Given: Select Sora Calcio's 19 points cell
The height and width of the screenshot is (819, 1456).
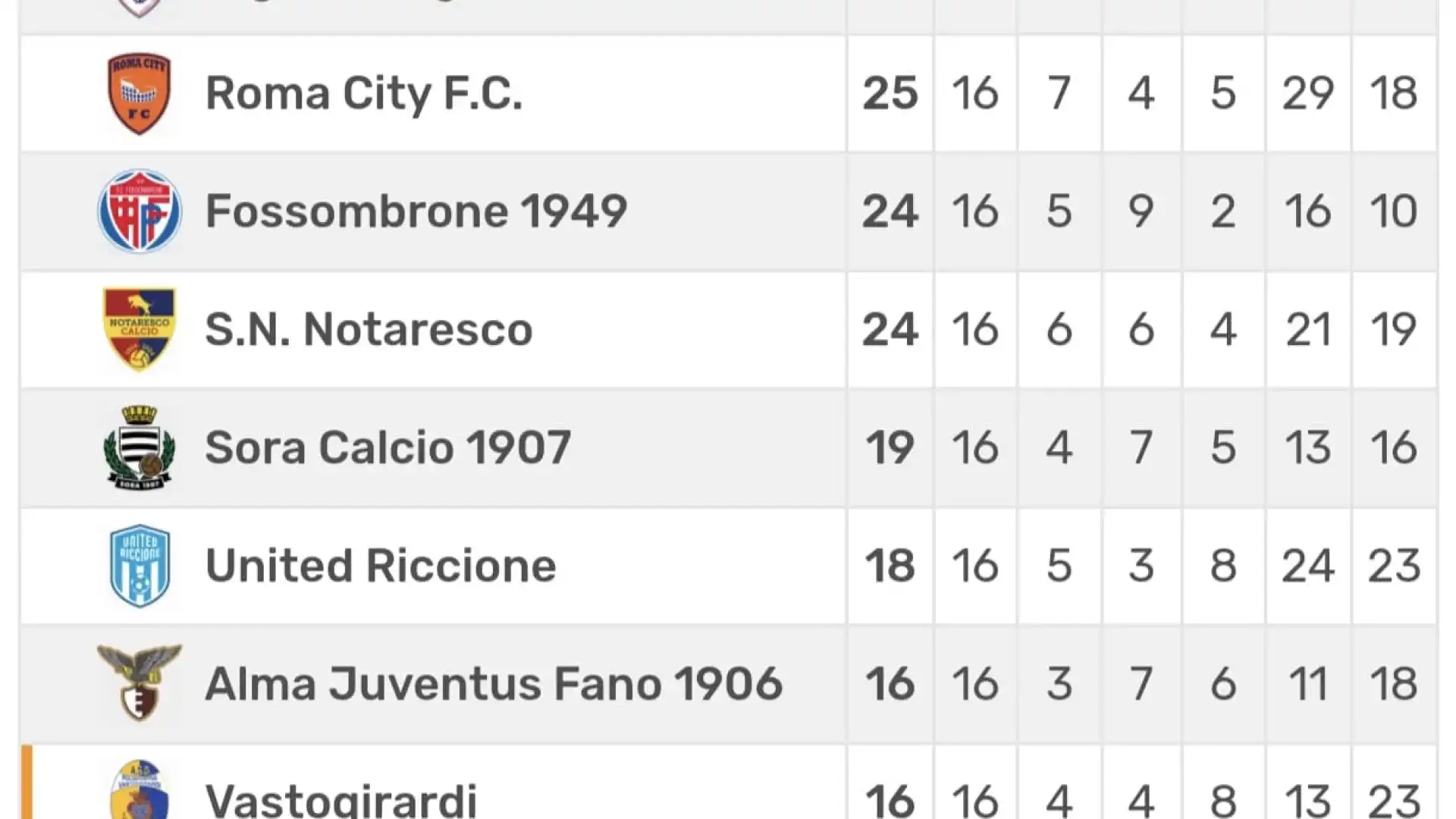Looking at the screenshot, I should tap(890, 447).
